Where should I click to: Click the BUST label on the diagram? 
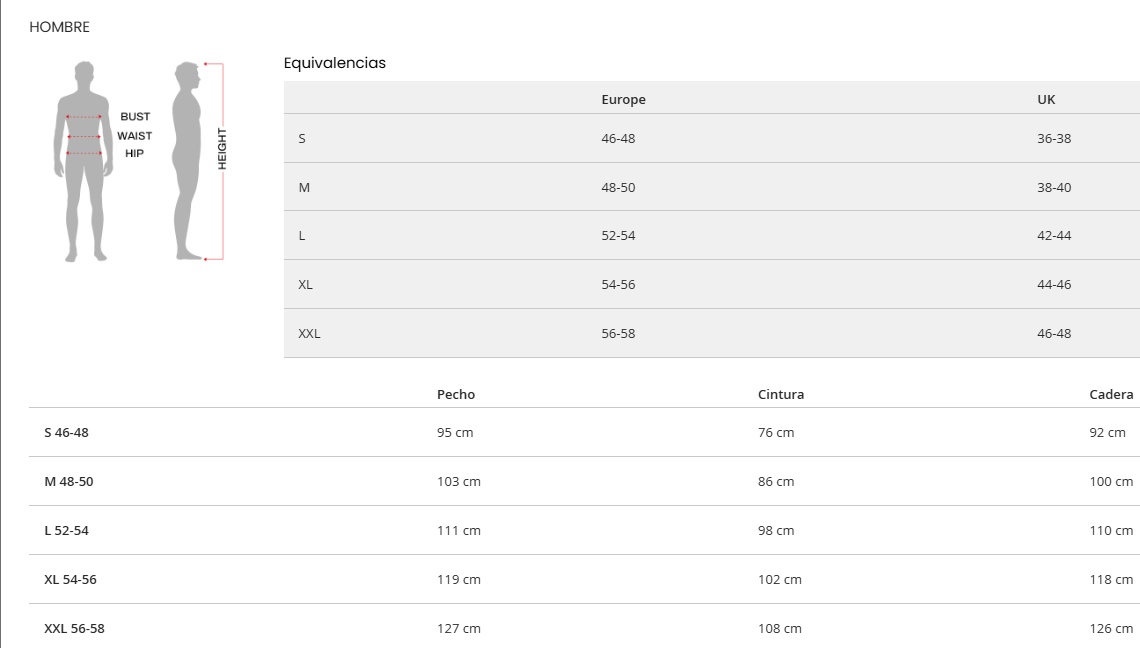(135, 116)
